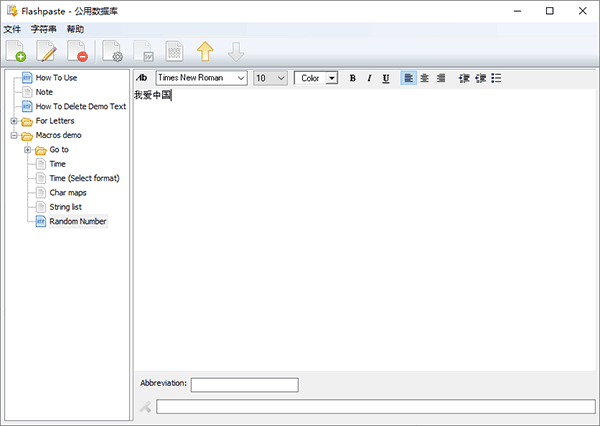Select the How To Use item
Screen dimensions: 600x426
click(x=56, y=78)
